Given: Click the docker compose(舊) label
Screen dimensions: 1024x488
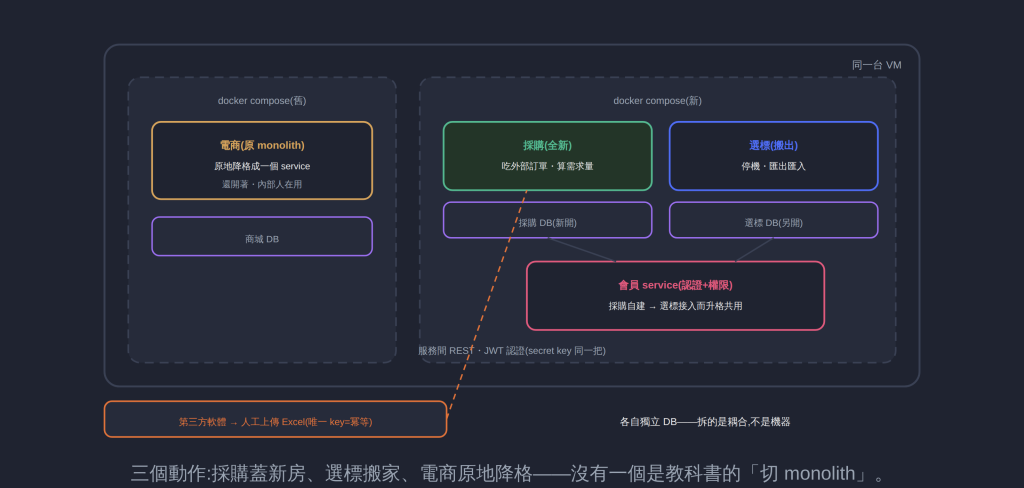Looking at the screenshot, I should tap(262, 101).
